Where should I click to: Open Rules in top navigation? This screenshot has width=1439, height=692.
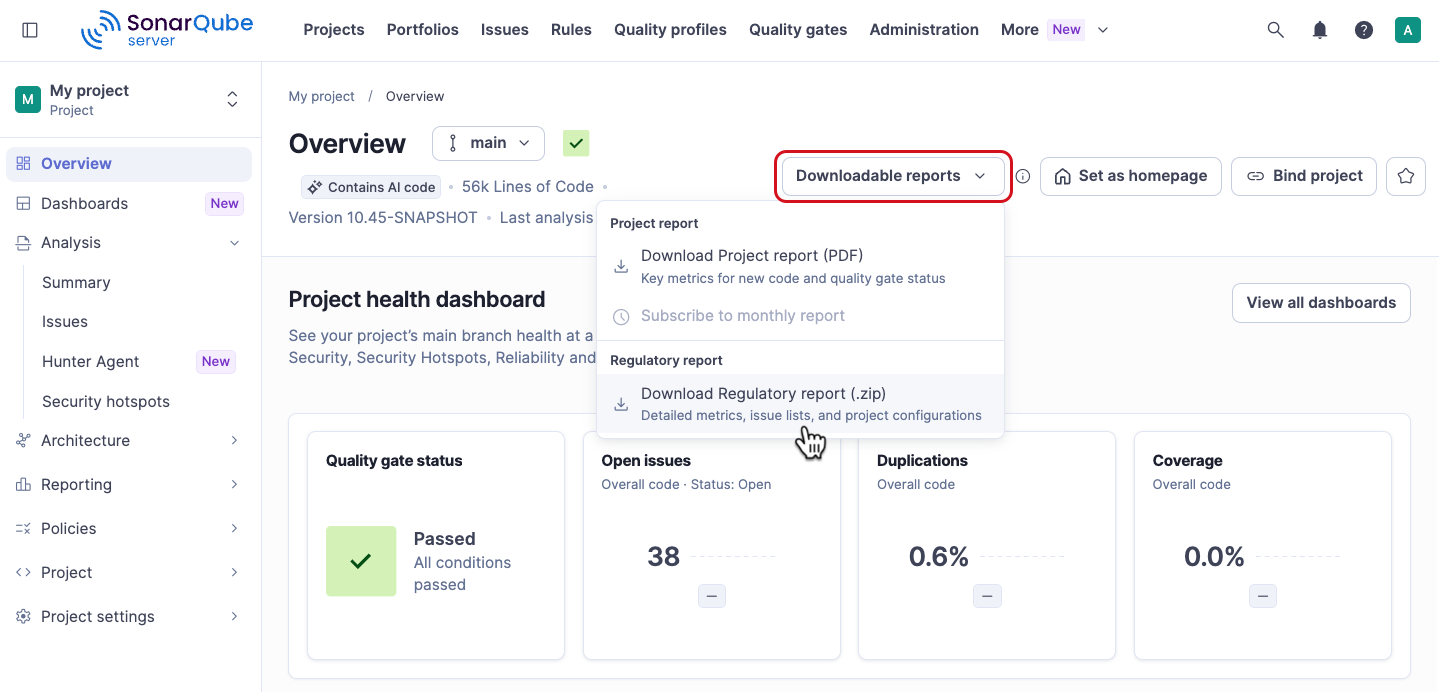tap(571, 30)
